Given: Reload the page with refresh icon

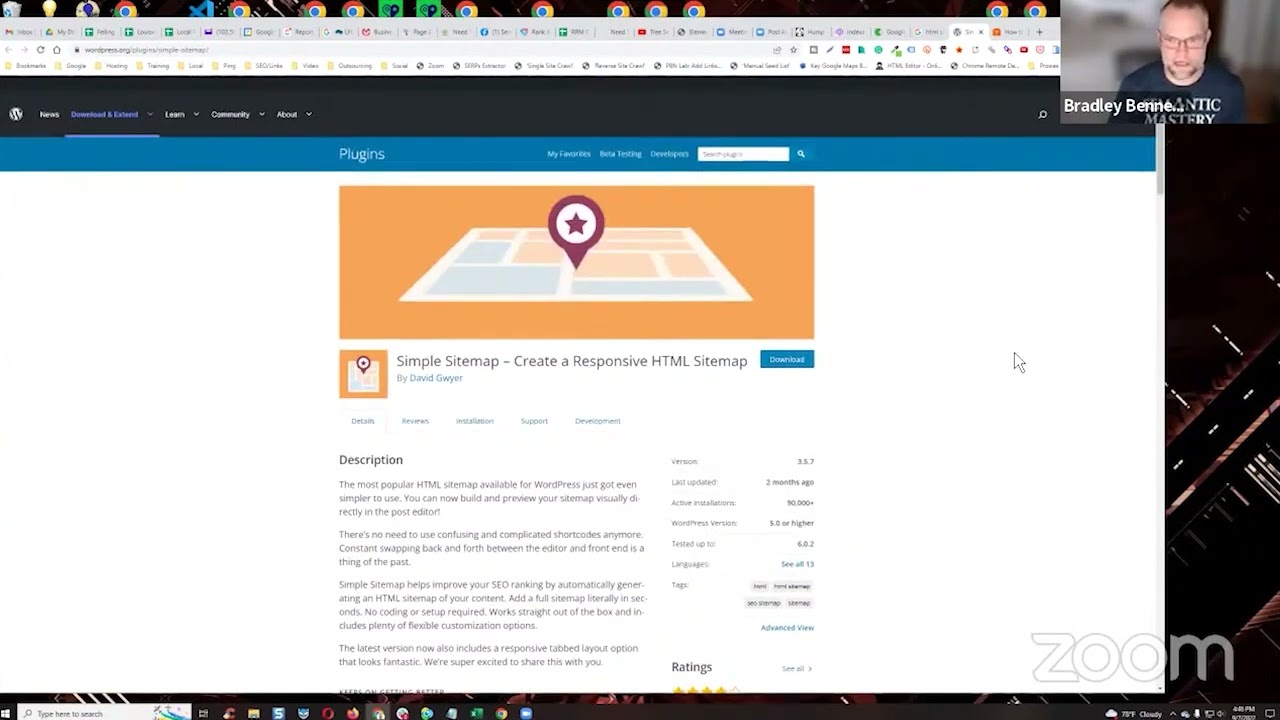Looking at the screenshot, I should point(40,49).
